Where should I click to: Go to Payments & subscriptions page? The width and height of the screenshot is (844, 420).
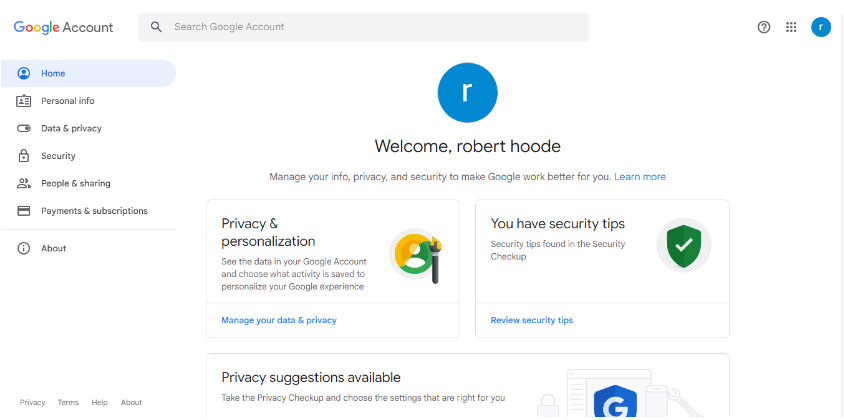pos(94,211)
